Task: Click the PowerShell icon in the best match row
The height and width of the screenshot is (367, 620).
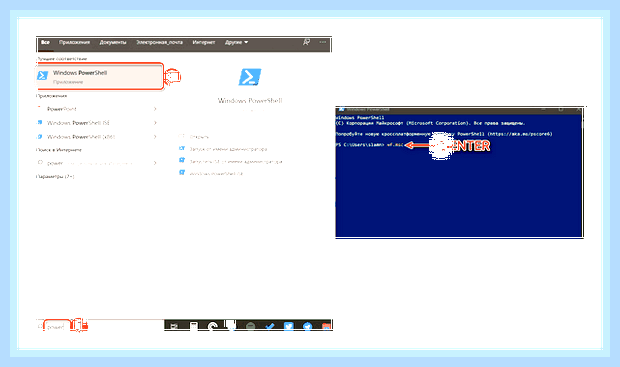Action: 43,75
